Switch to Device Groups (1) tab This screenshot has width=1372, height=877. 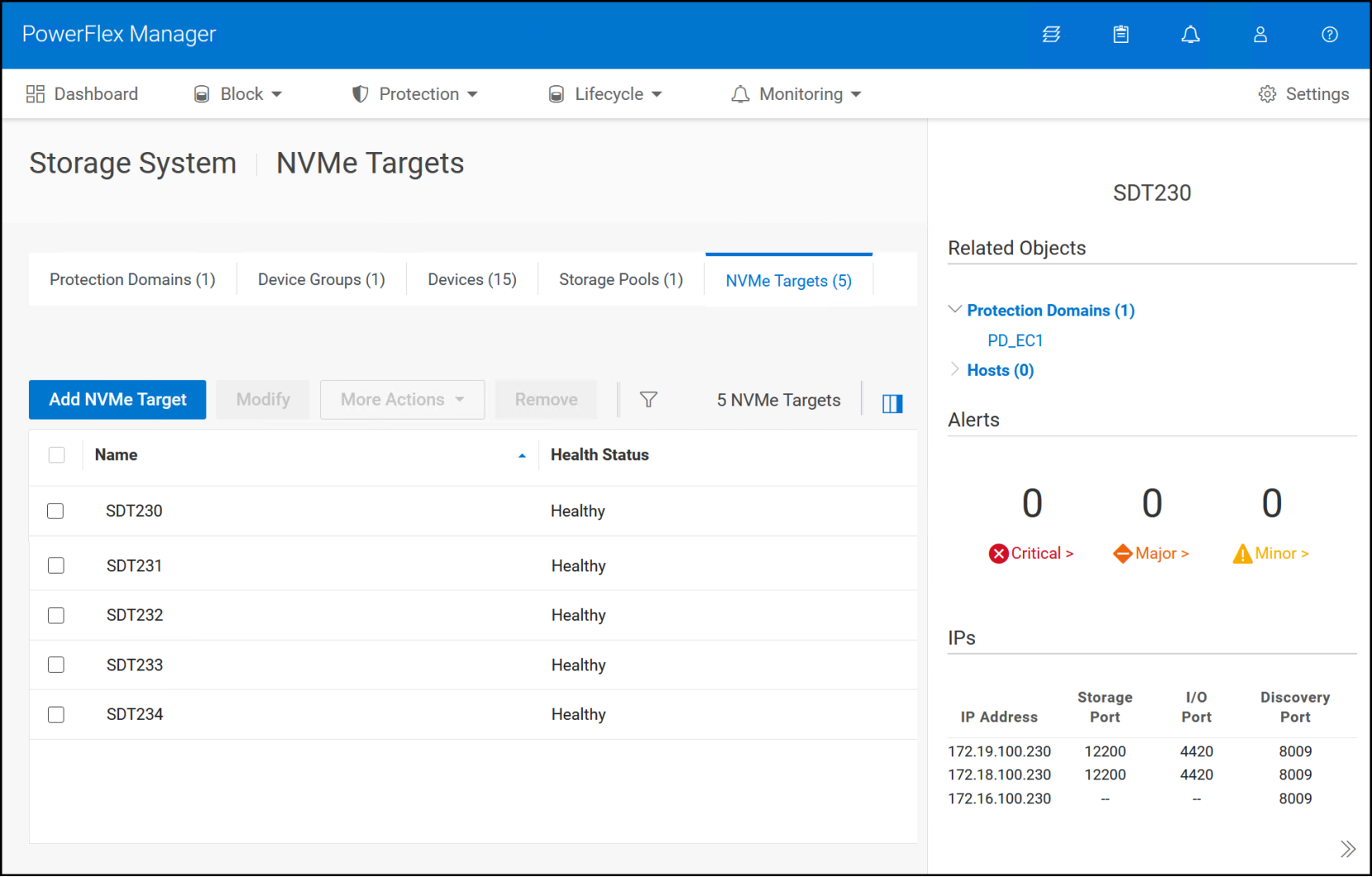coord(322,280)
